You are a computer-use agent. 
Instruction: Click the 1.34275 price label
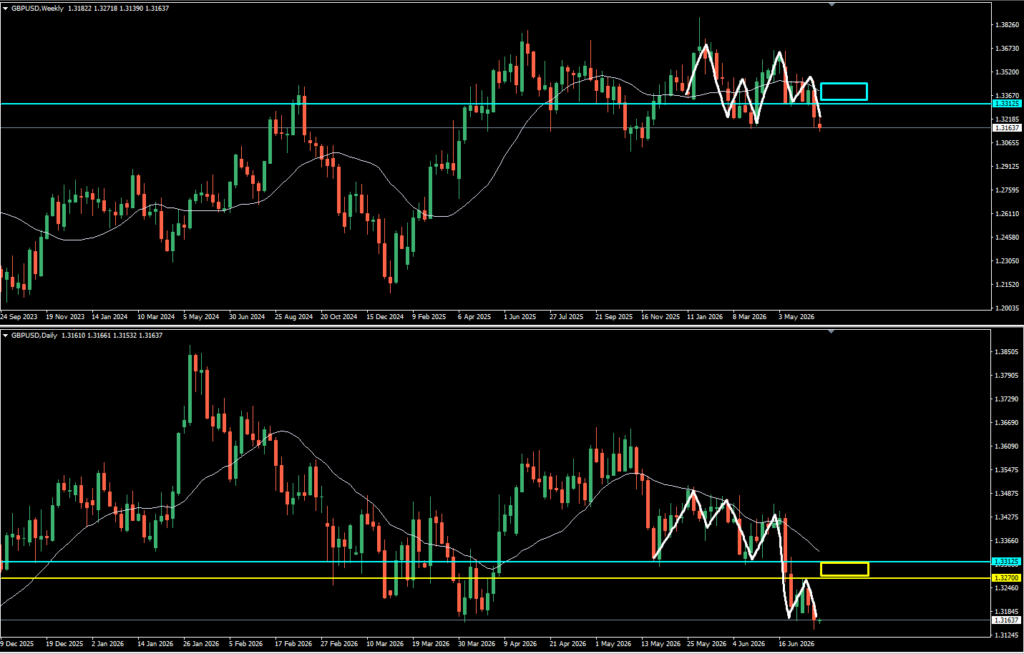coord(1006,517)
